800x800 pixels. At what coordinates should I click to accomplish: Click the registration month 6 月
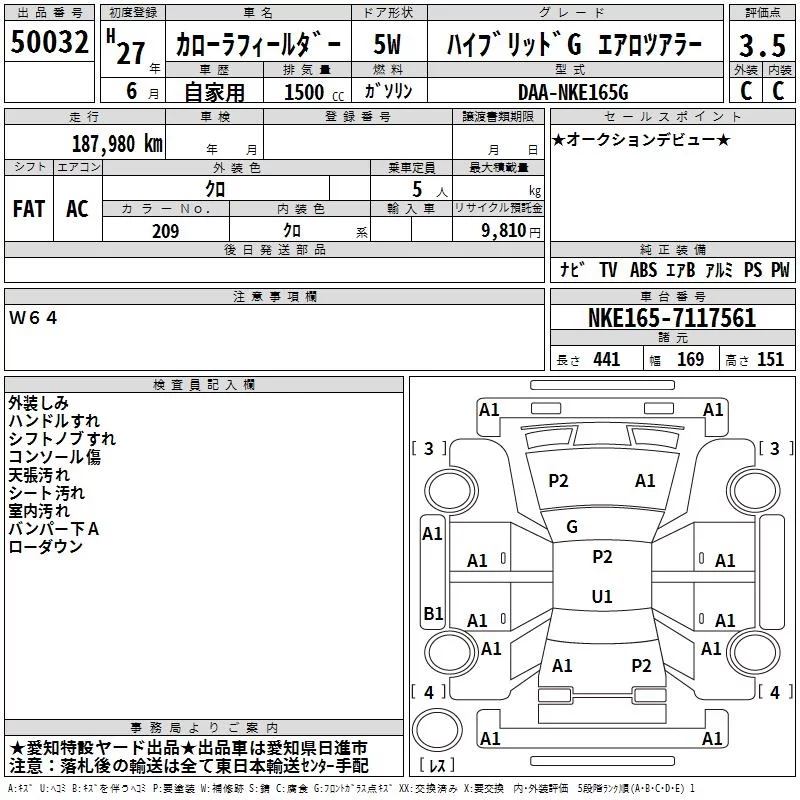click(x=143, y=91)
